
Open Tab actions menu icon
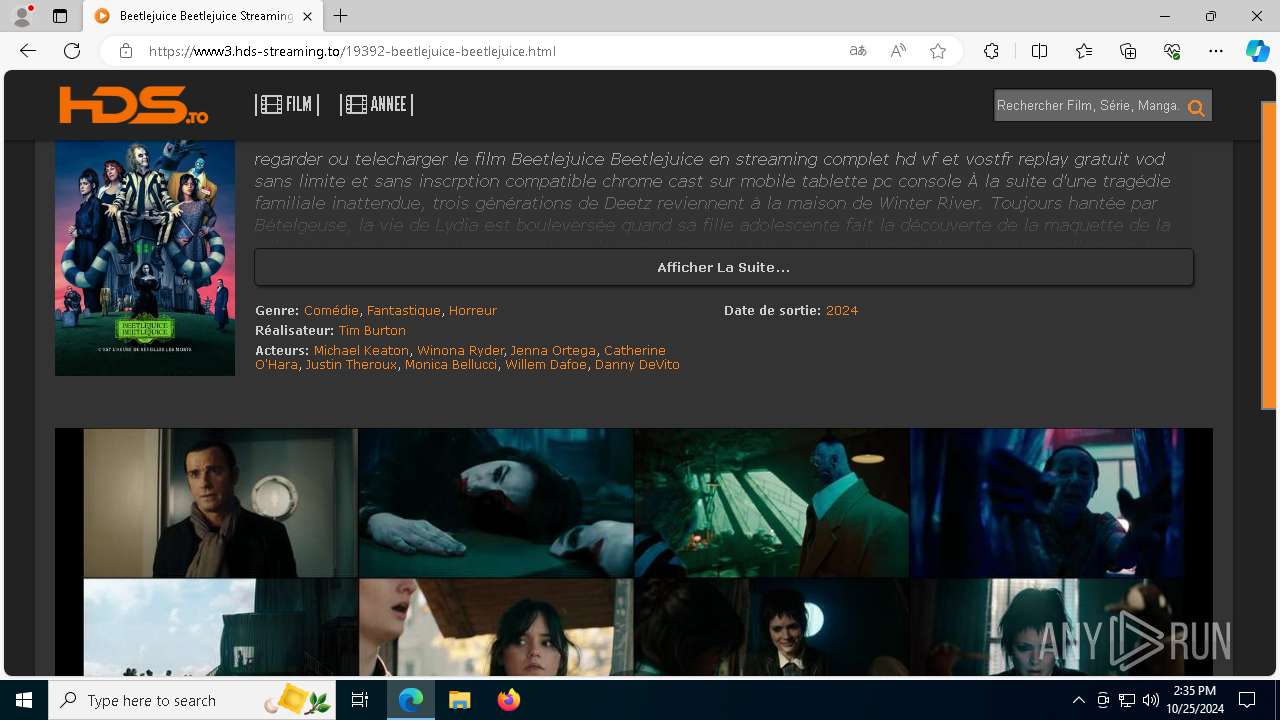pyautogui.click(x=60, y=16)
